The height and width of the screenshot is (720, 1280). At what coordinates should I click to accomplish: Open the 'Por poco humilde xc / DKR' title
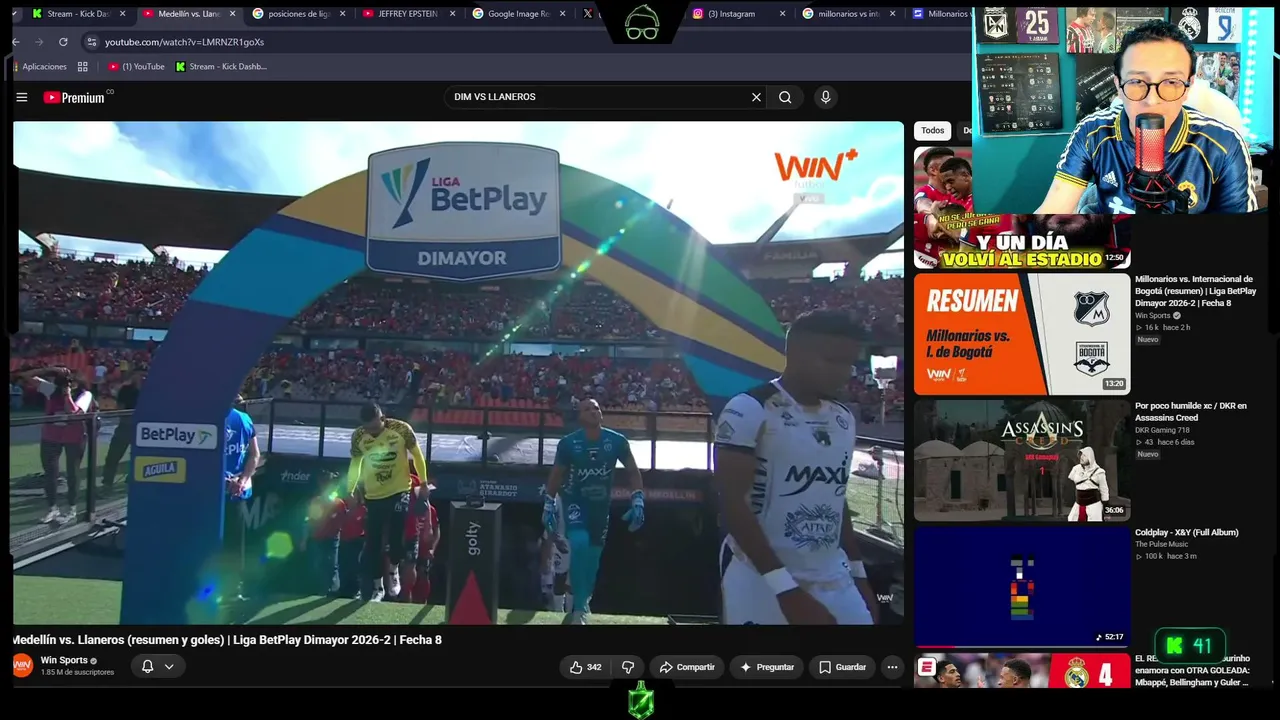[x=1191, y=412]
